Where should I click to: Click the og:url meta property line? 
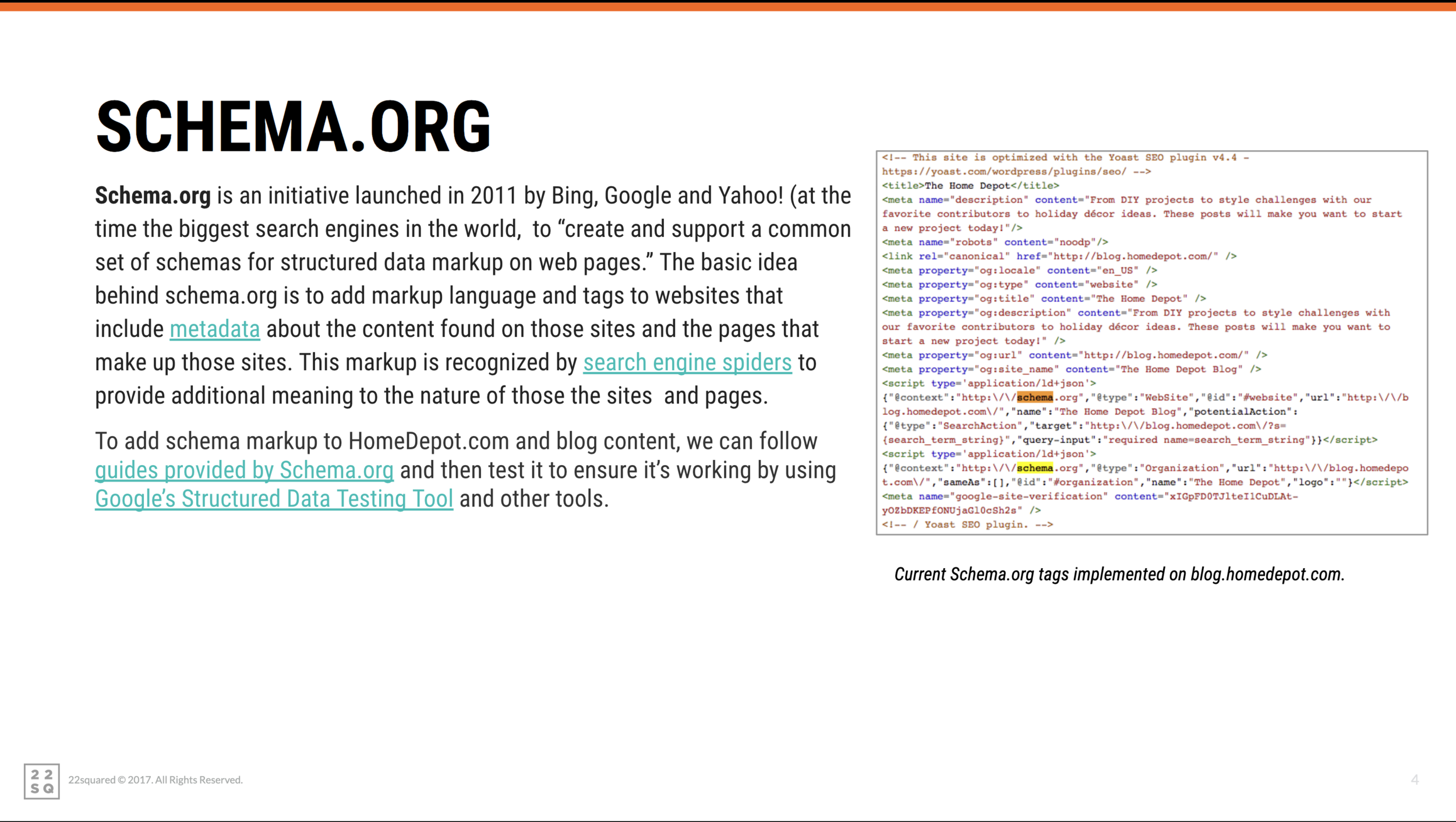pyautogui.click(x=1074, y=355)
